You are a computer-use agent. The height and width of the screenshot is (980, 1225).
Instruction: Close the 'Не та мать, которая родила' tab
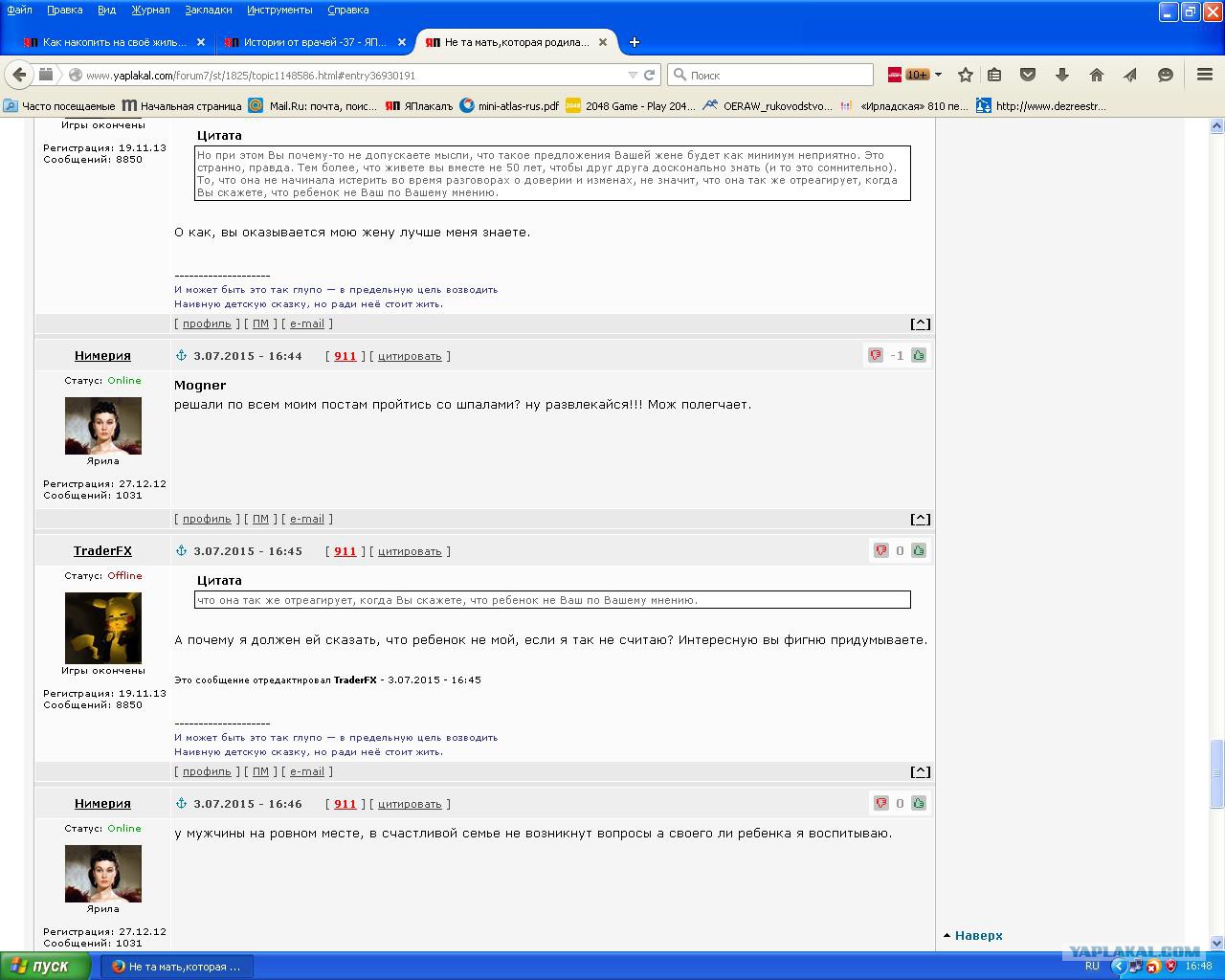pos(603,42)
